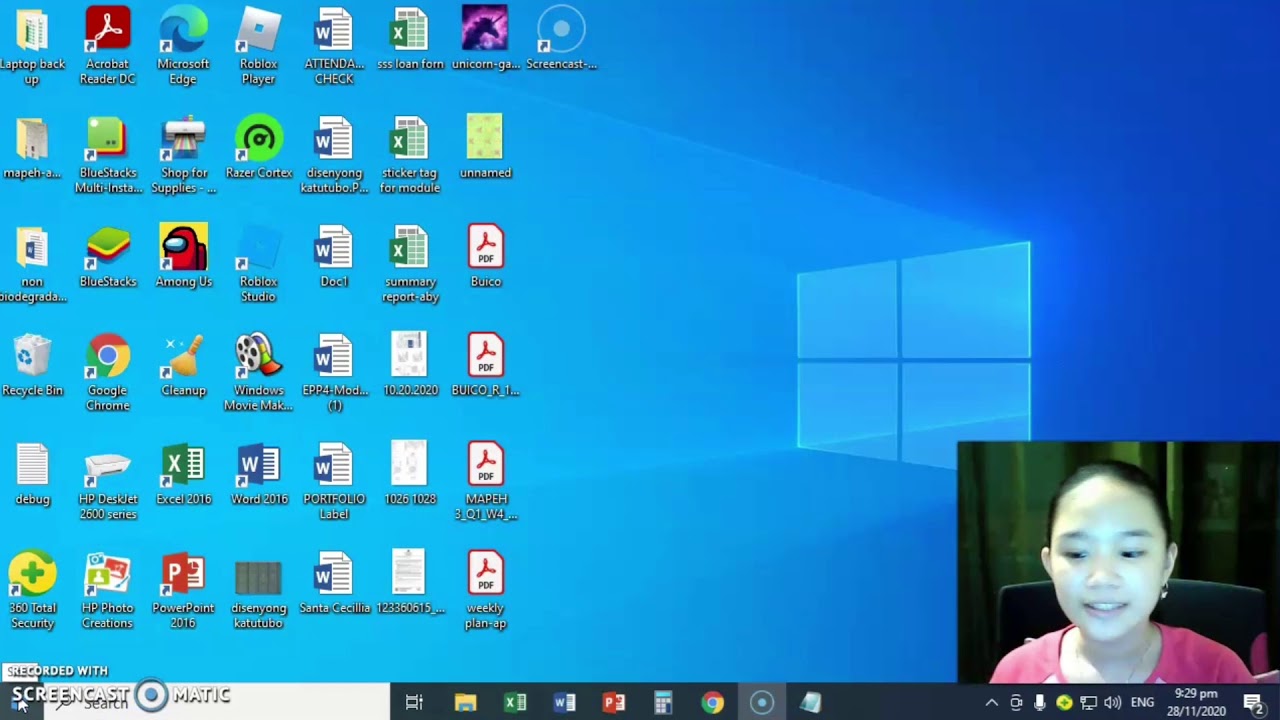
Task: Launch 360 Total Security
Action: tap(32, 591)
